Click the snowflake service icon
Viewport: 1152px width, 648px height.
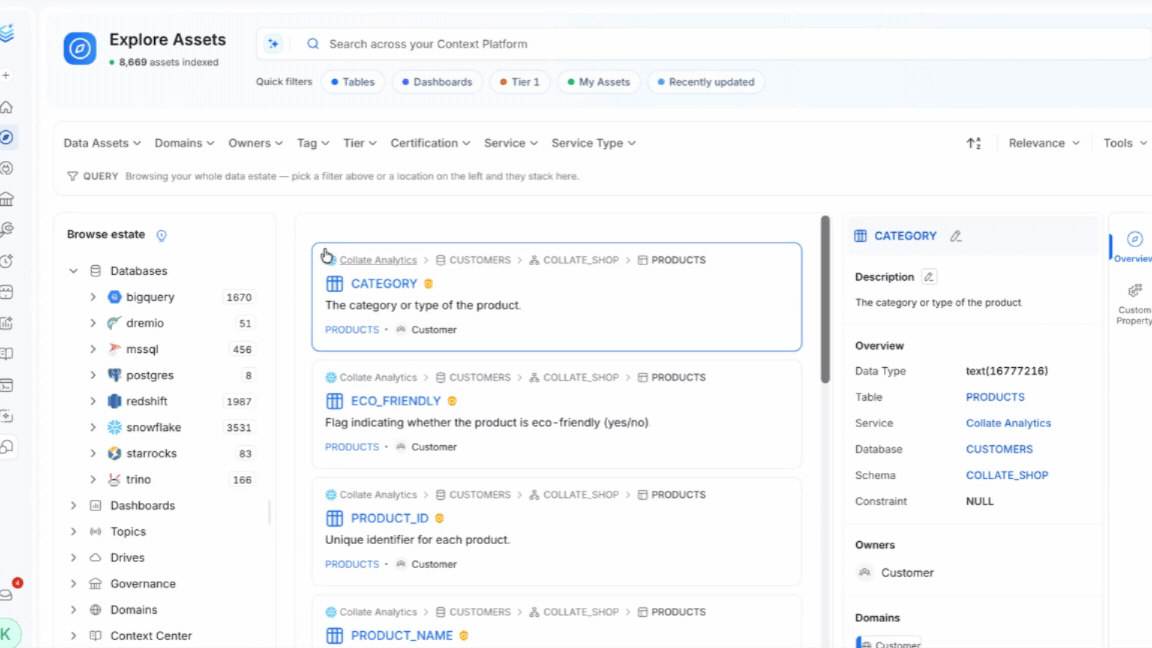(x=115, y=427)
